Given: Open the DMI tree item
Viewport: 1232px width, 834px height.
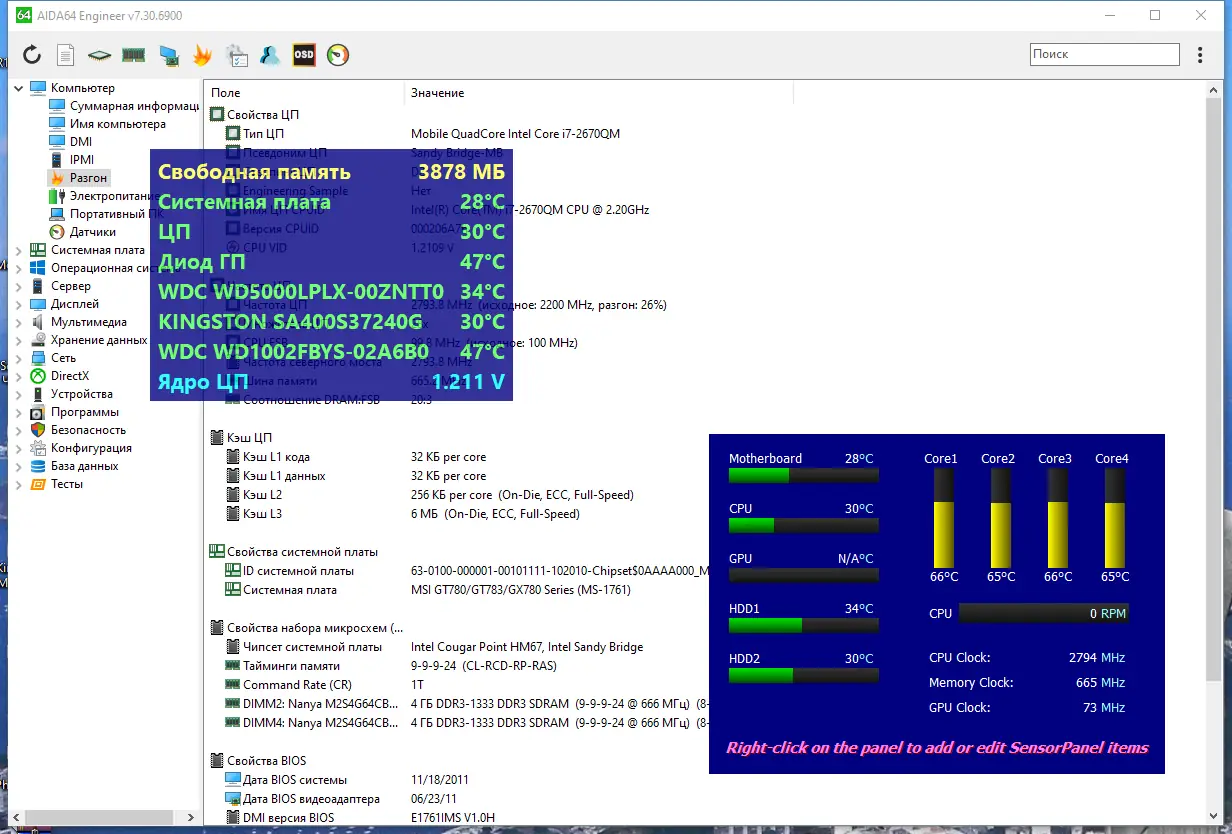Looking at the screenshot, I should tap(81, 142).
